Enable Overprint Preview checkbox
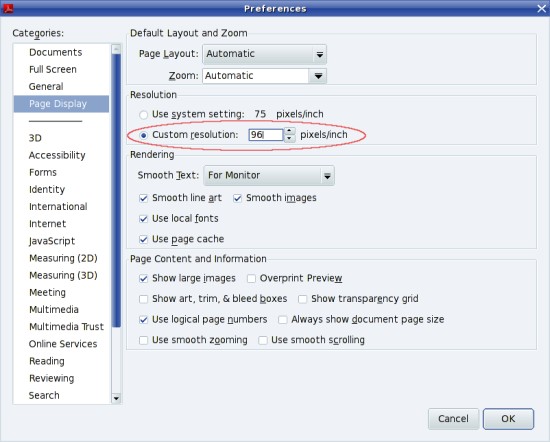Screen dimensions: 550x442 coord(251,279)
